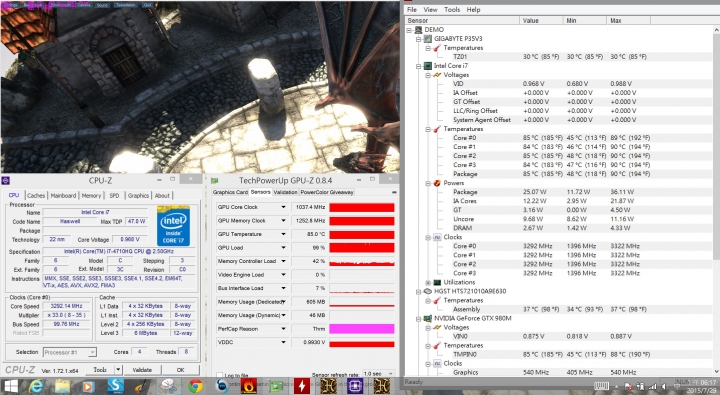
Task: Open File Explorer from the taskbar
Action: point(62,386)
